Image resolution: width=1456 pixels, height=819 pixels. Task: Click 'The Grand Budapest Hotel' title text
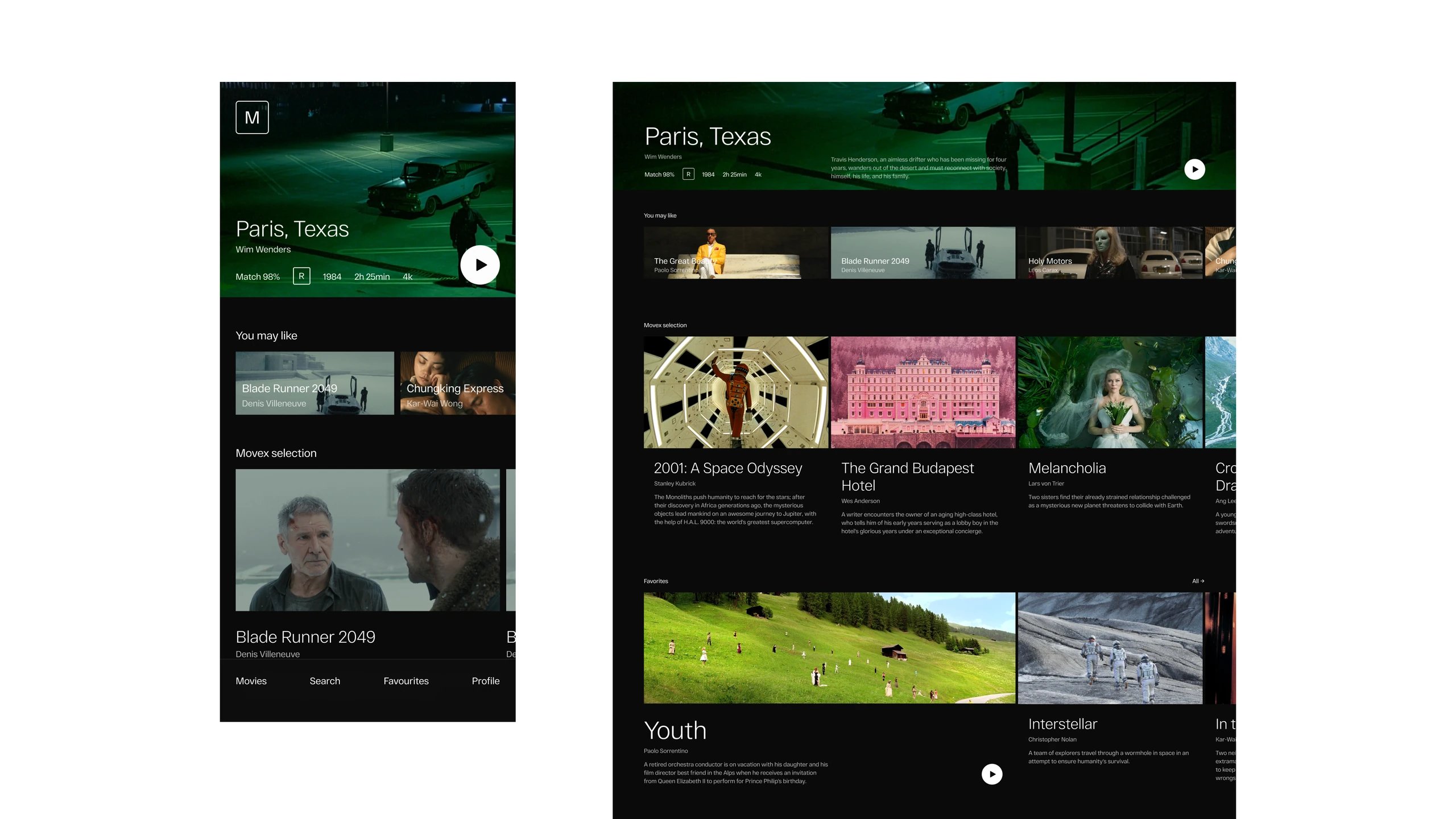pyautogui.click(x=907, y=477)
